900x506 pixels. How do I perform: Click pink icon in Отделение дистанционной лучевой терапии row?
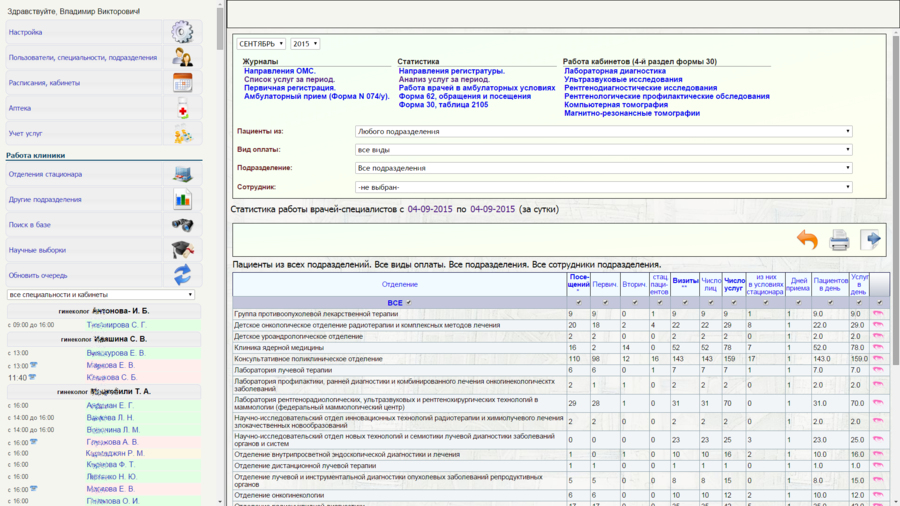click(x=878, y=465)
